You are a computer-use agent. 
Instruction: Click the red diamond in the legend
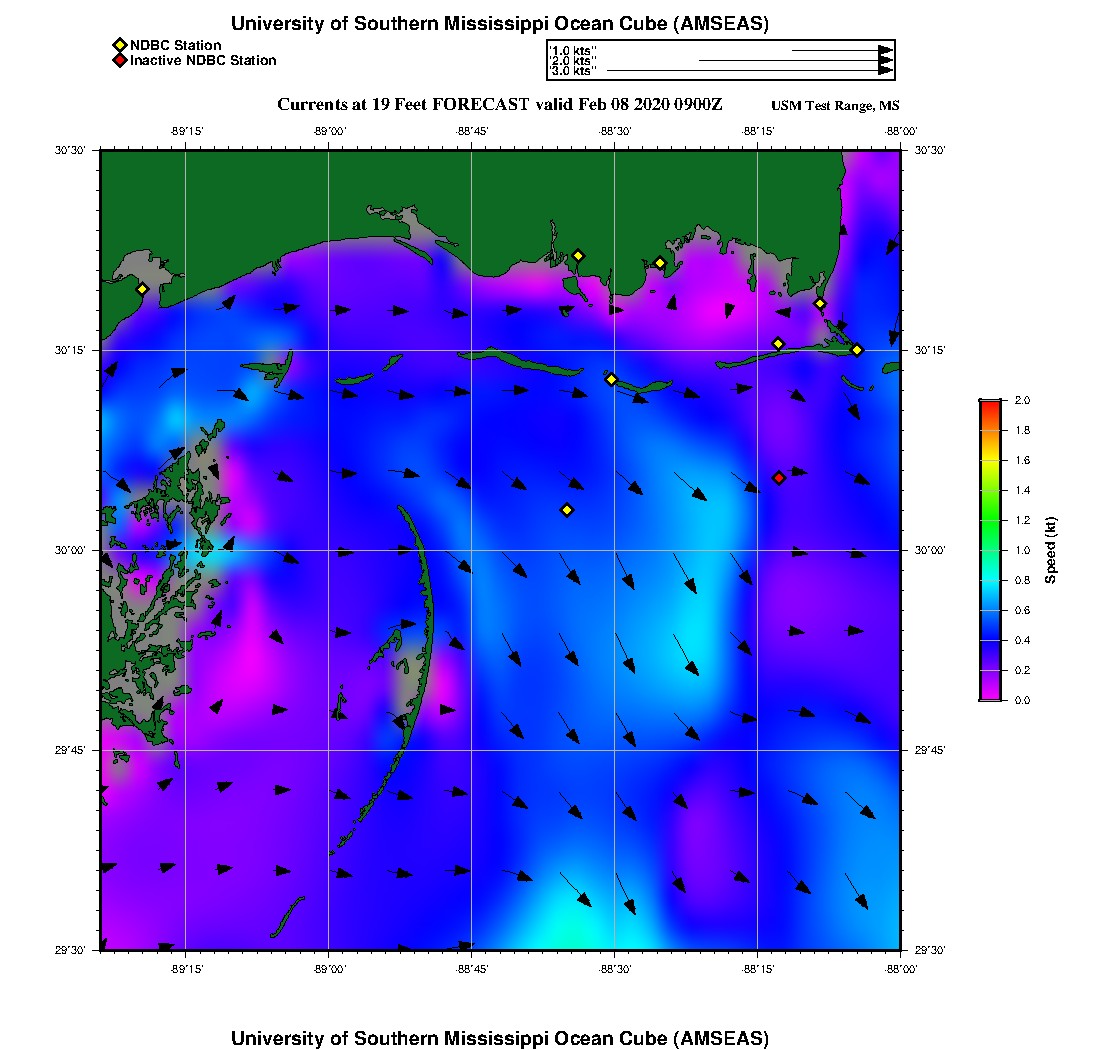(119, 60)
